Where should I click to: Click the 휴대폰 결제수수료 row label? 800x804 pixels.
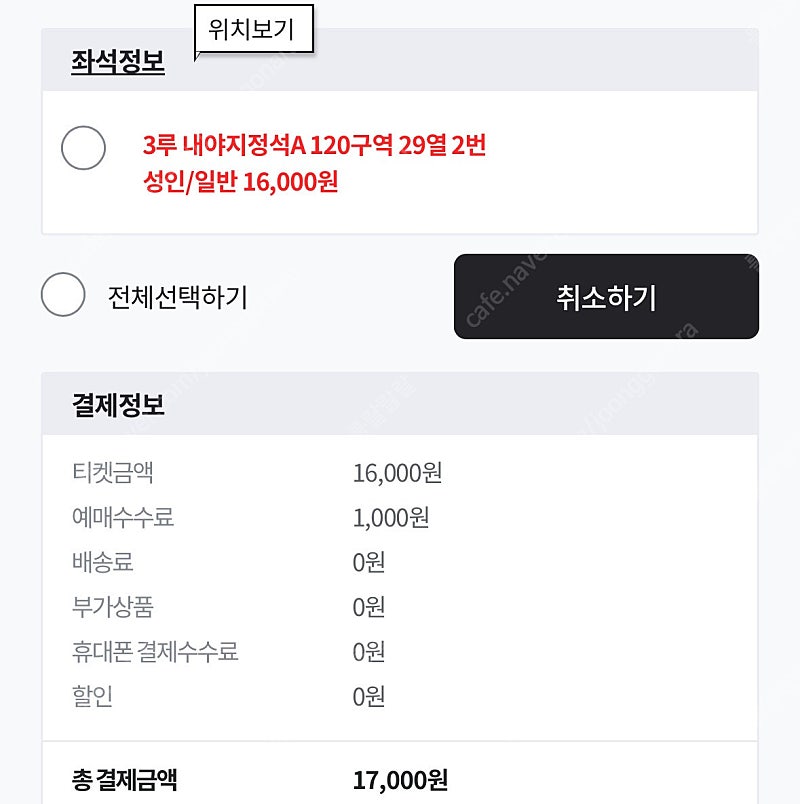coord(155,652)
